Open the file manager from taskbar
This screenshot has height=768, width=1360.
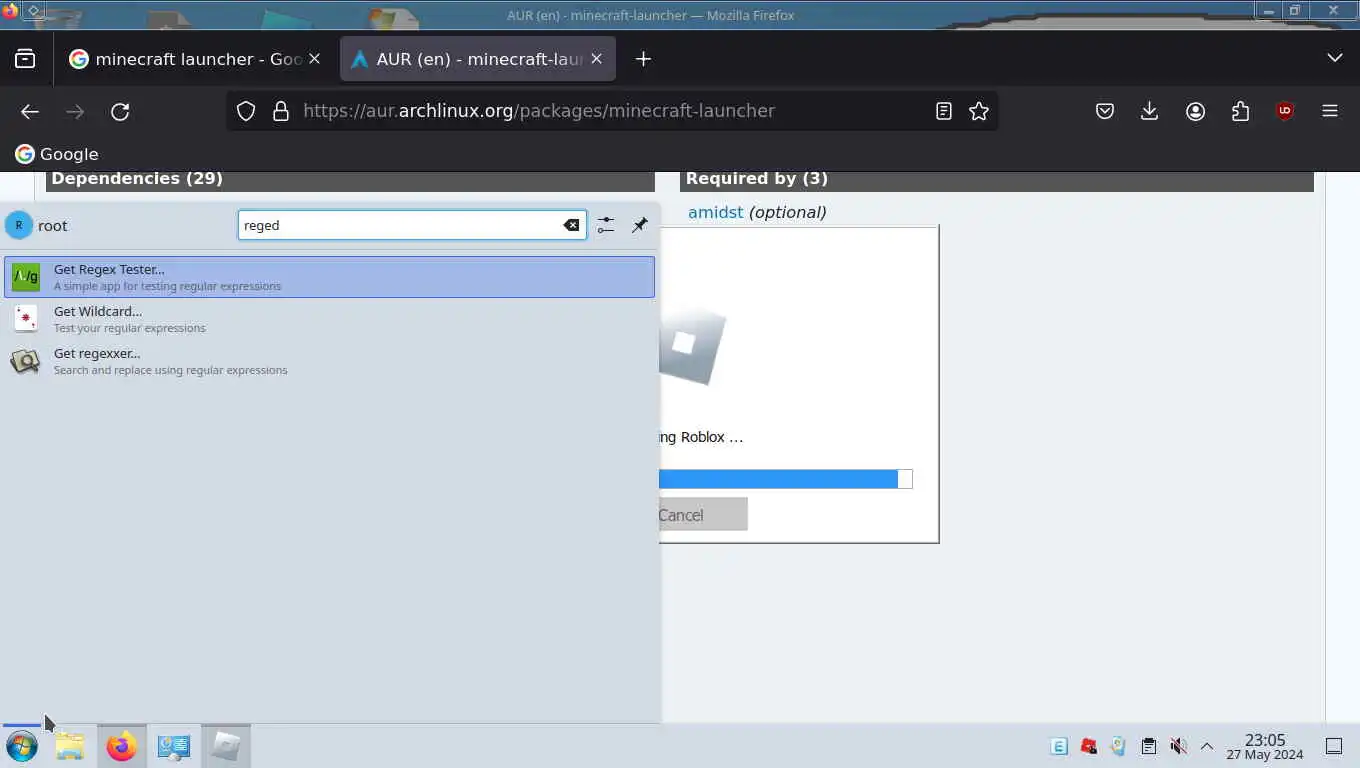coord(69,746)
